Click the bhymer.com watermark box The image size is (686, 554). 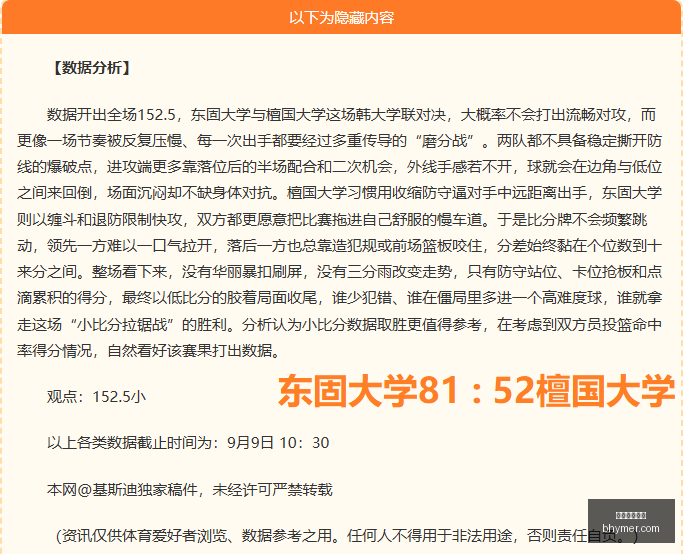point(631,521)
